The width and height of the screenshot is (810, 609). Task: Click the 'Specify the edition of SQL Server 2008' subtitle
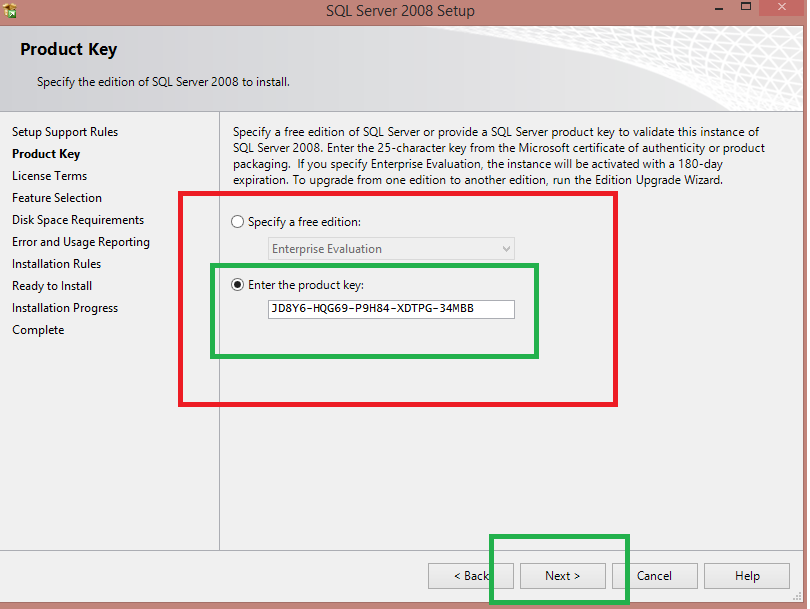tap(163, 82)
